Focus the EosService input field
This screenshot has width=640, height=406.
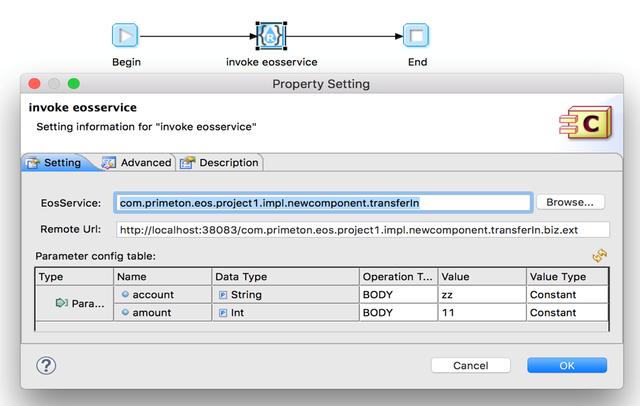[x=323, y=203]
